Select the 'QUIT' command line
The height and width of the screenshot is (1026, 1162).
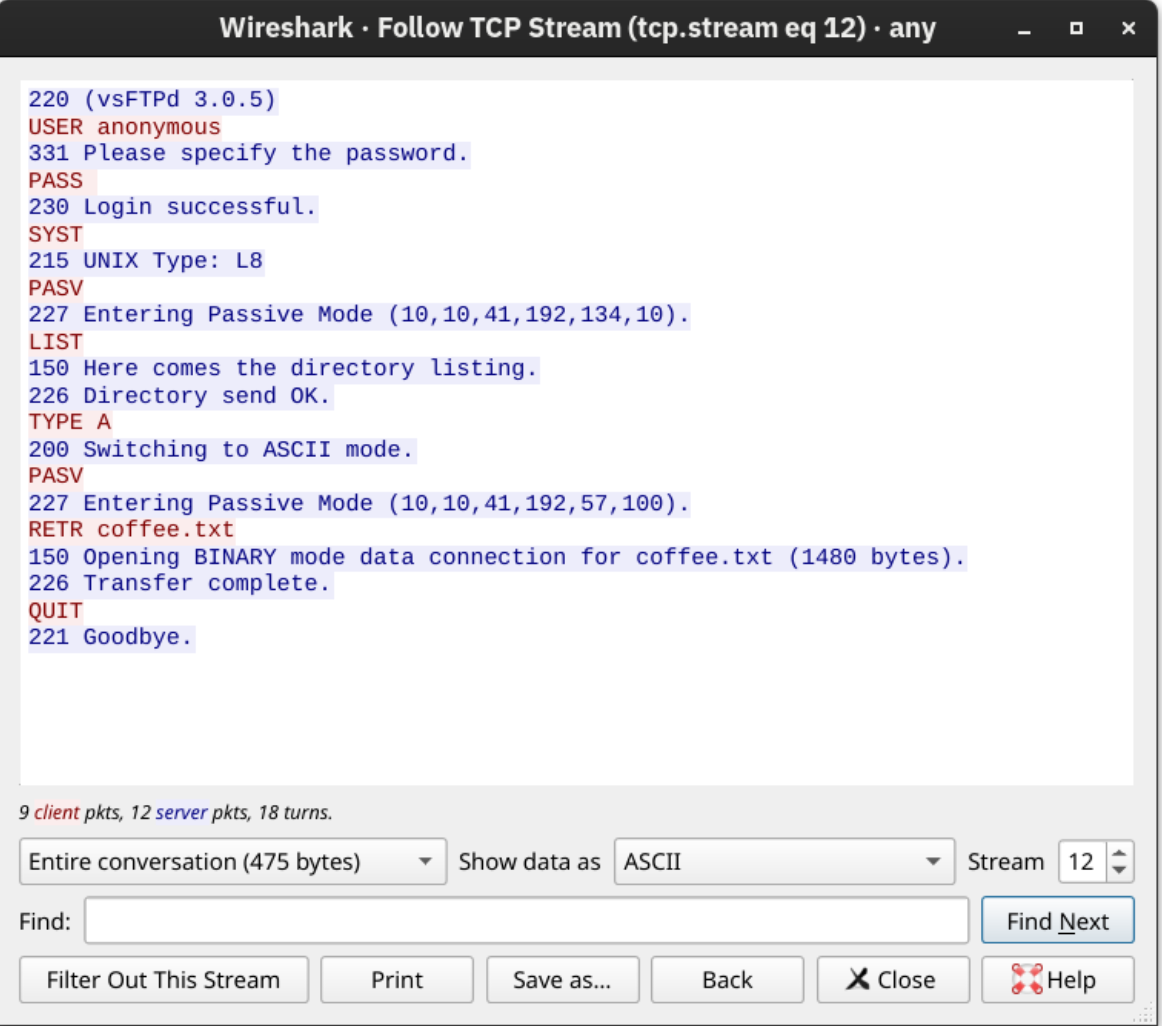point(56,611)
